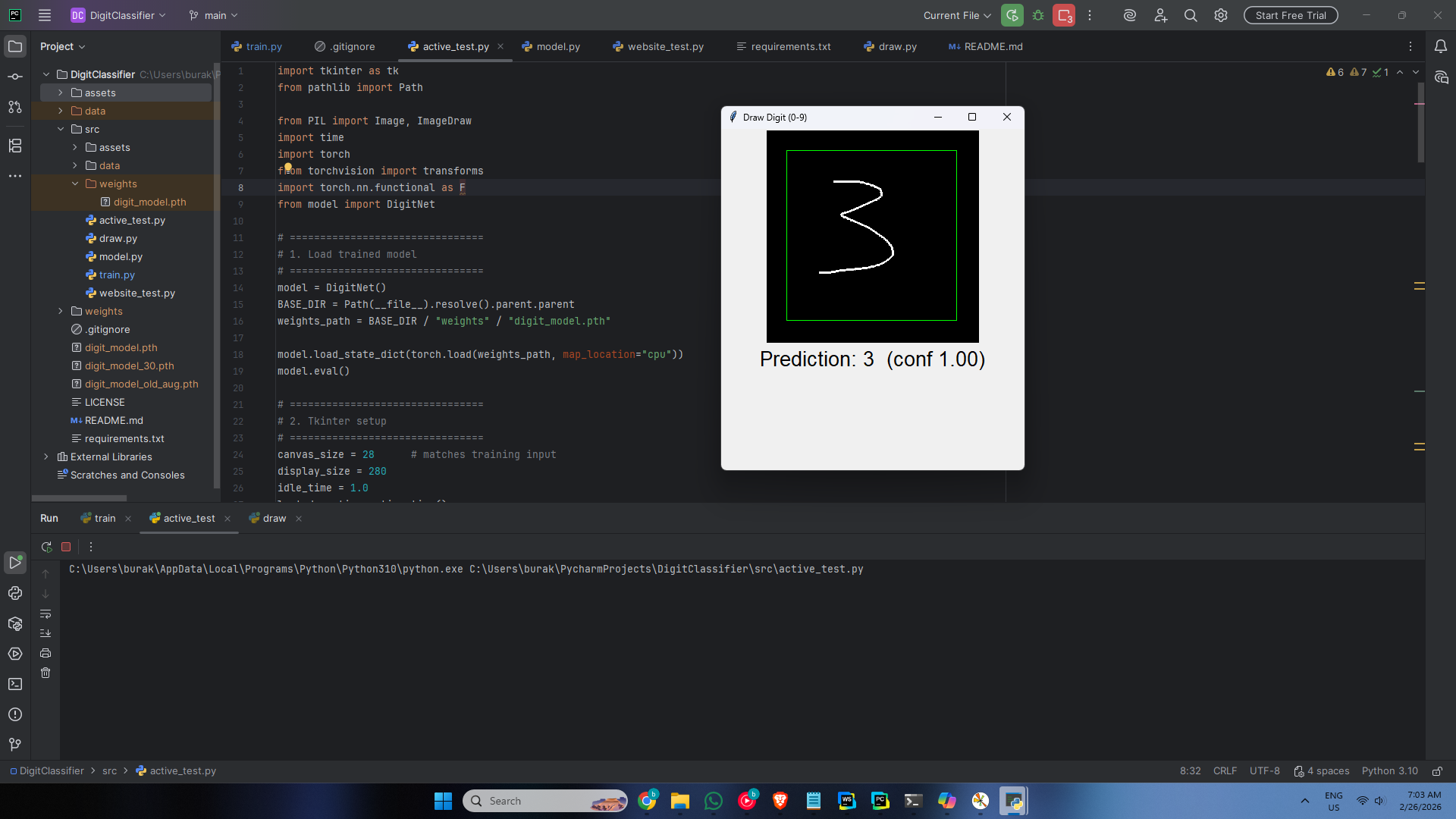Open IDE settings gear icon

(x=1221, y=15)
